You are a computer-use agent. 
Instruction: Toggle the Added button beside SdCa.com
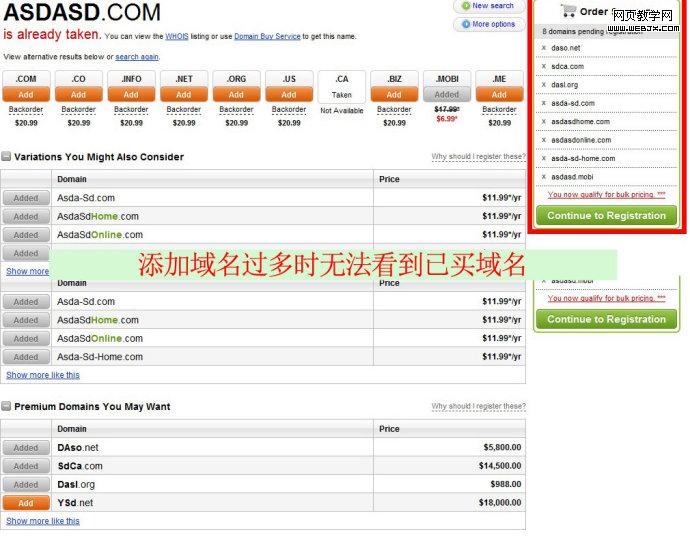26,466
